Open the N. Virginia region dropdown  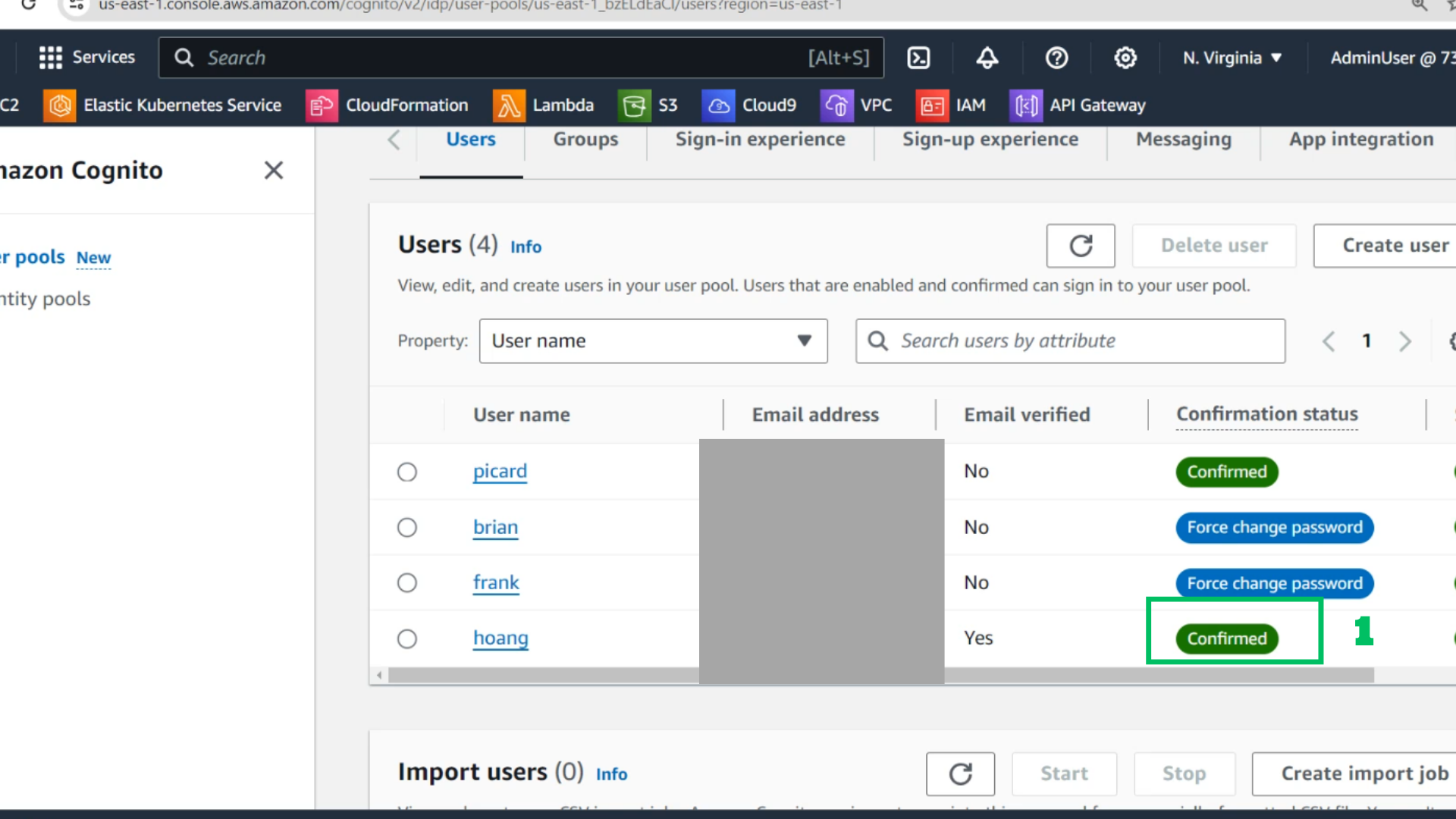tap(1232, 58)
